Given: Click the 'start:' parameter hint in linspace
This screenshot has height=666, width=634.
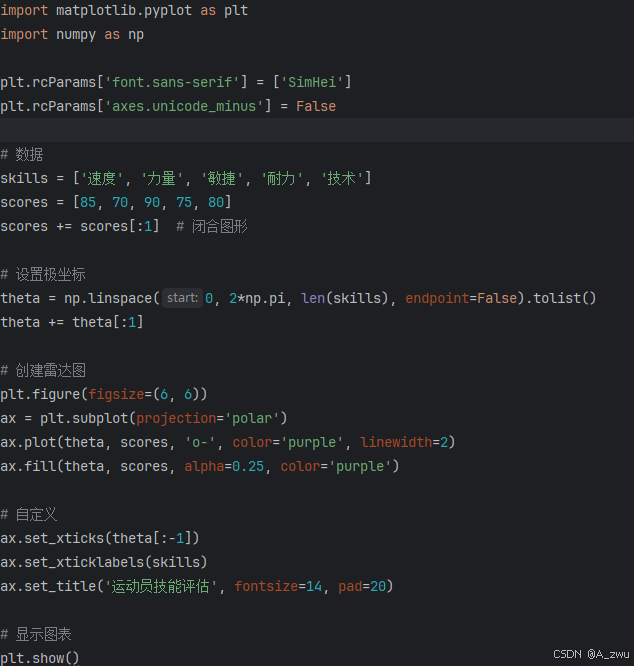Looking at the screenshot, I should [x=182, y=298].
